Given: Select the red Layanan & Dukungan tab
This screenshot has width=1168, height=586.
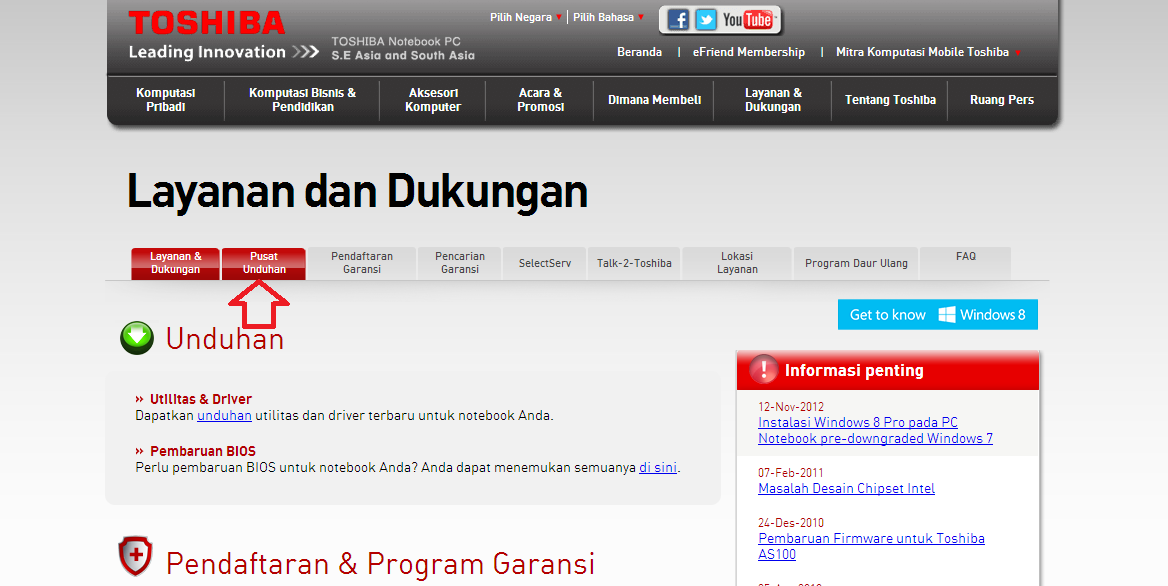Looking at the screenshot, I should point(175,263).
